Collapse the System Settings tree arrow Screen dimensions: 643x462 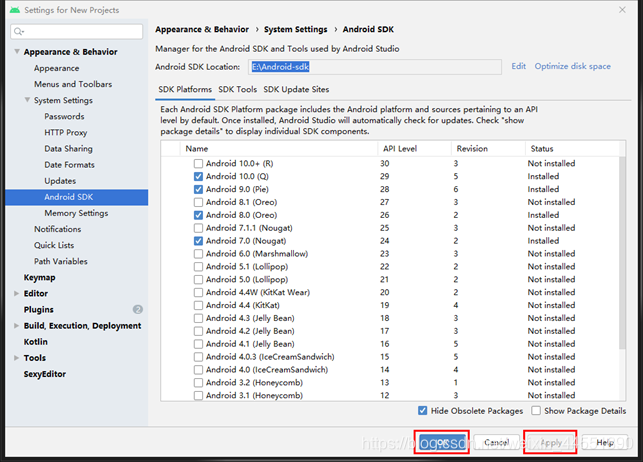tap(27, 100)
